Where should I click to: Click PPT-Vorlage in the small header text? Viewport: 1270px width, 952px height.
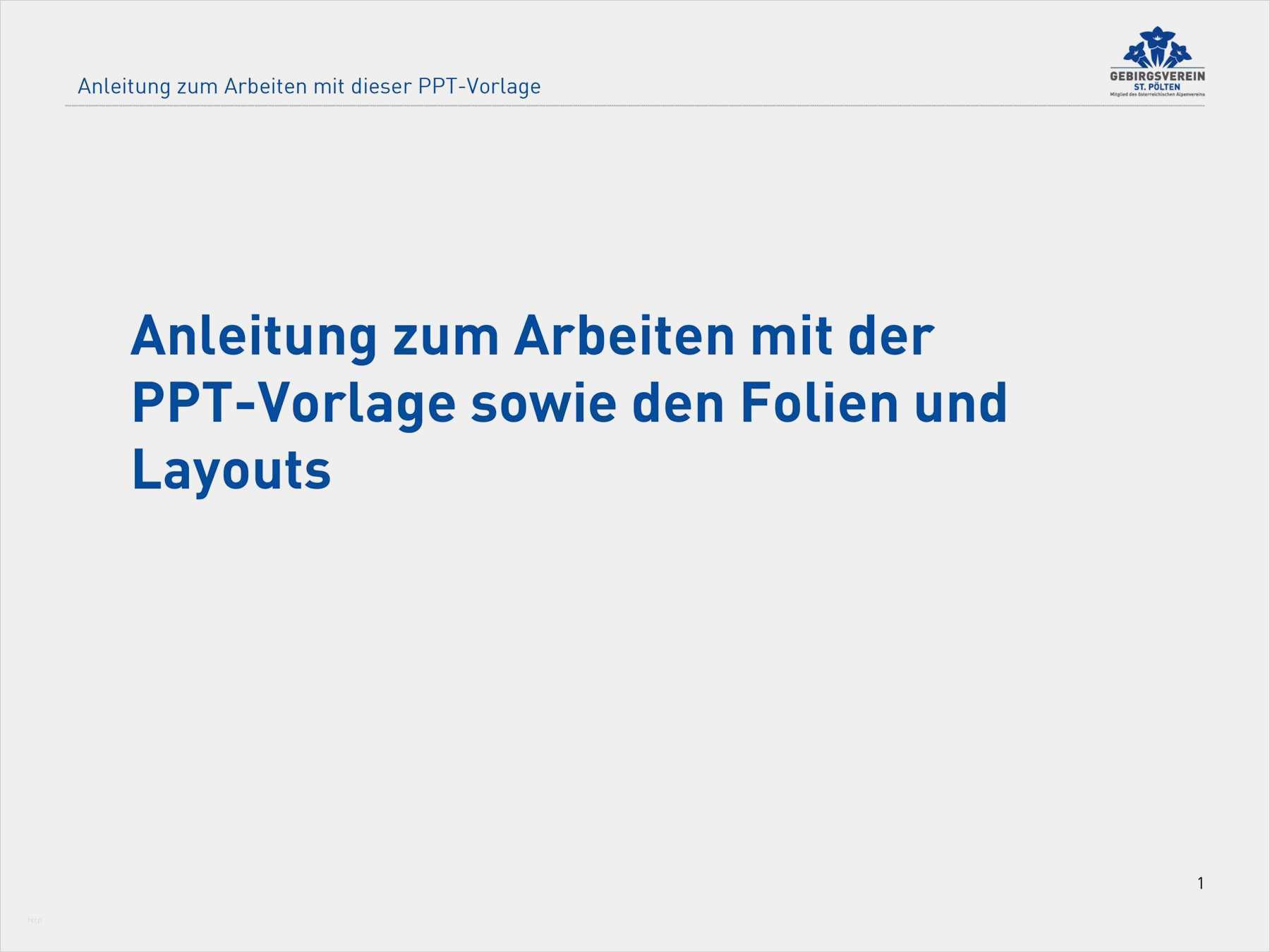479,86
